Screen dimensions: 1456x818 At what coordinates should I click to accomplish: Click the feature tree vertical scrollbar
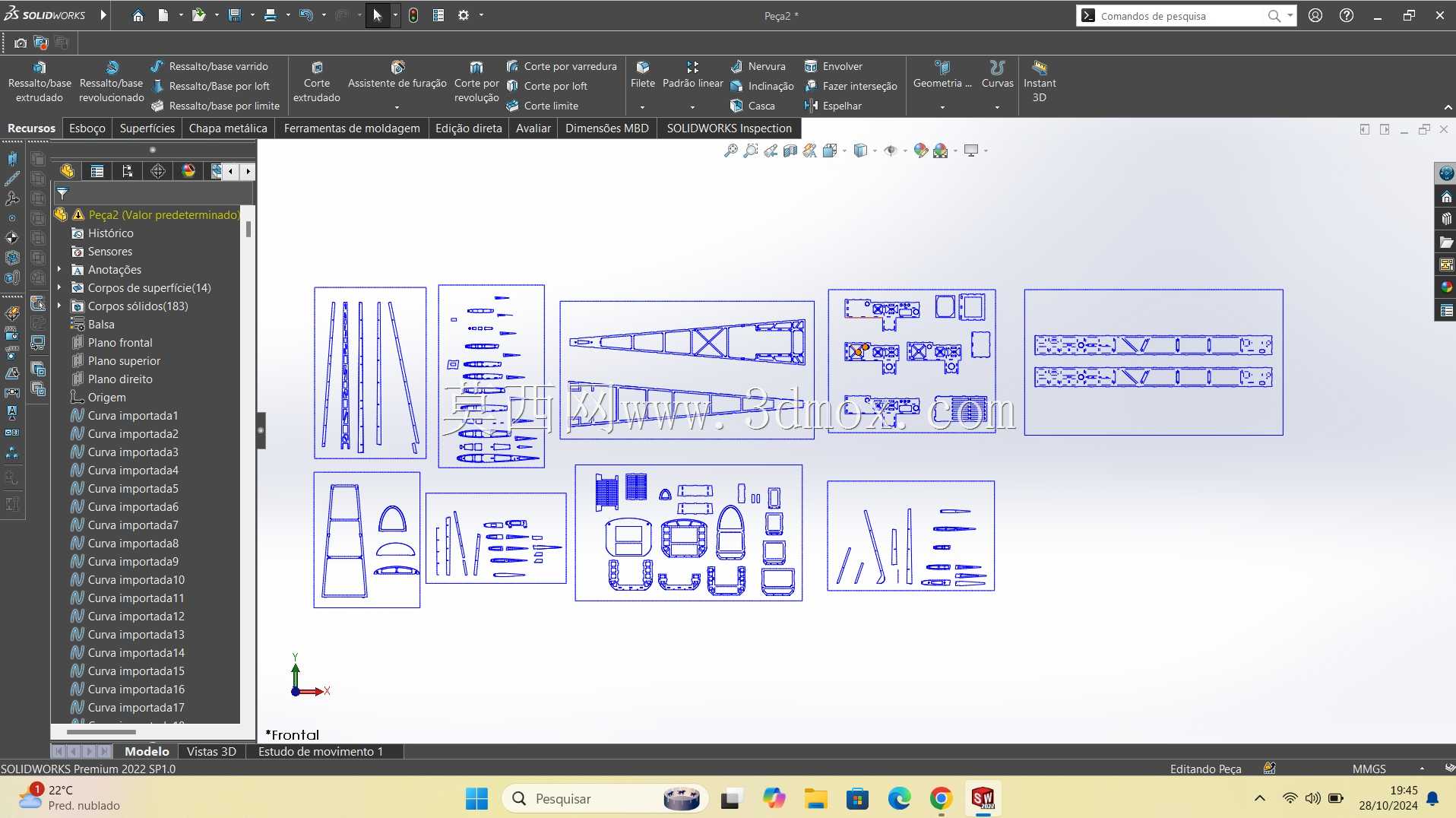point(248,229)
